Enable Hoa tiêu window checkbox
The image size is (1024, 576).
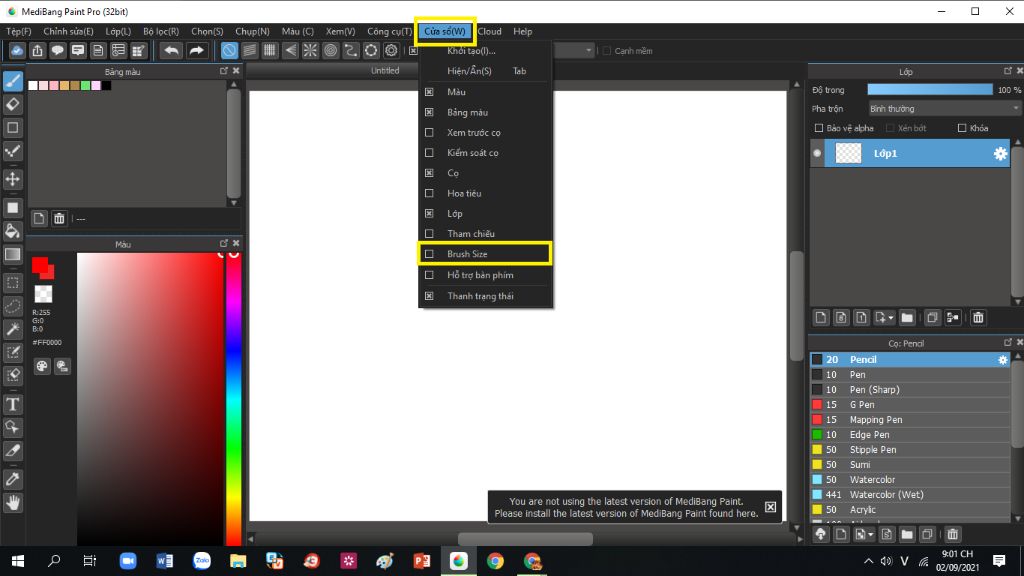pyautogui.click(x=429, y=193)
